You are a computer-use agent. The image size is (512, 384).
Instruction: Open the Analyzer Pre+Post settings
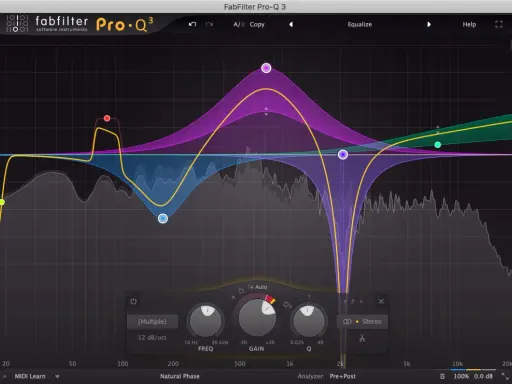342,376
